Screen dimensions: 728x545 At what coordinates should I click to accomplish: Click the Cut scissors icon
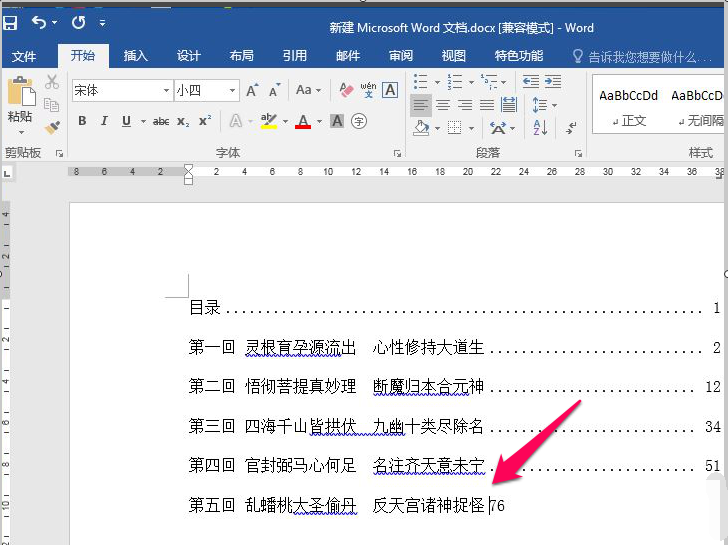click(x=52, y=82)
